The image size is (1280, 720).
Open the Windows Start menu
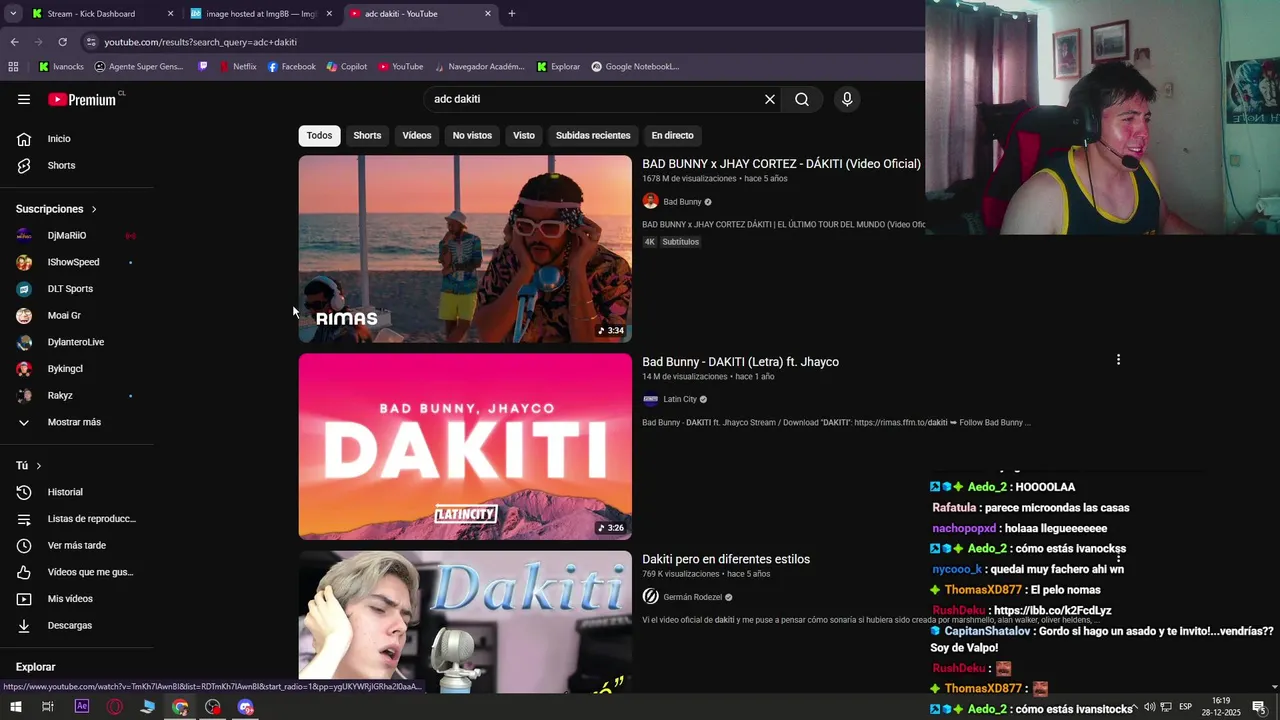tap(15, 707)
